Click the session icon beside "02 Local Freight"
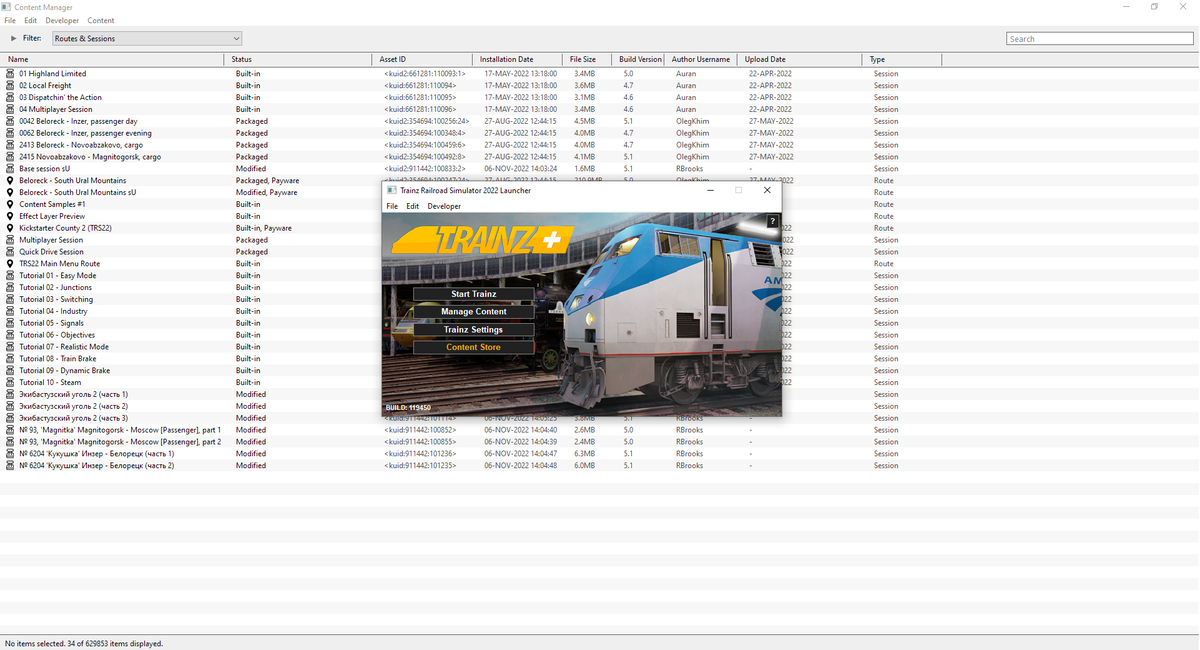 (x=8, y=85)
